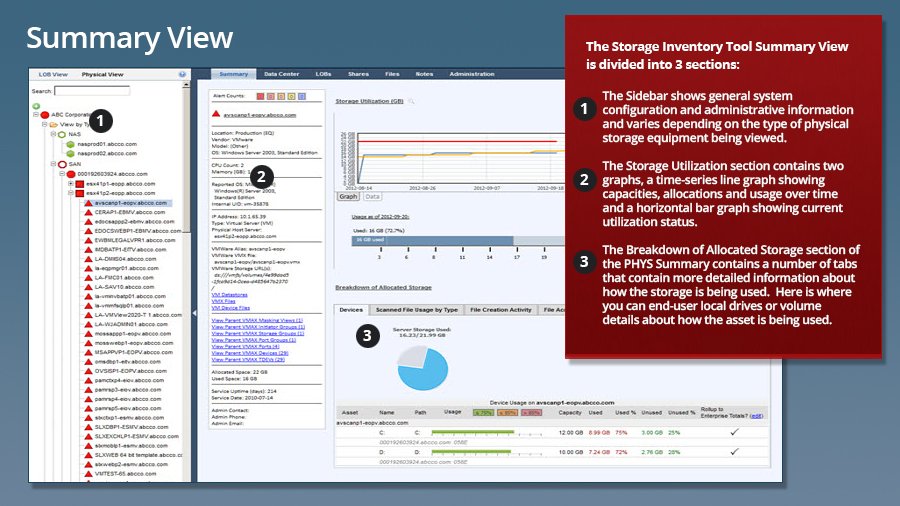The width and height of the screenshot is (900, 506).
Task: Open the VM Device Files link
Action: (x=231, y=308)
